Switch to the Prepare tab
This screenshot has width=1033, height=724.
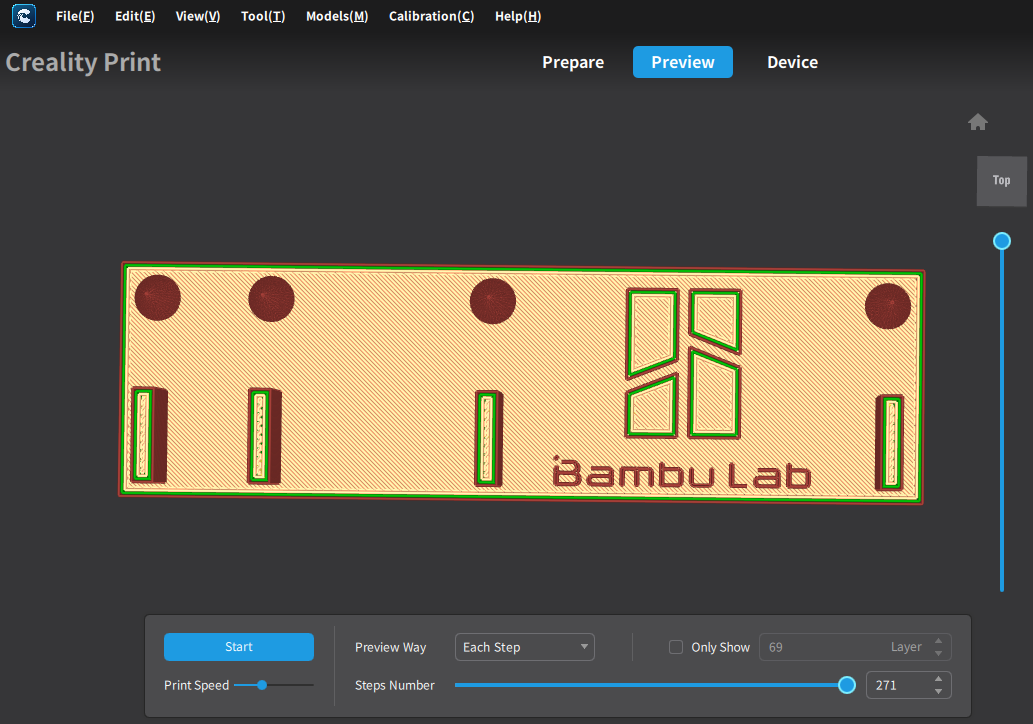(572, 62)
